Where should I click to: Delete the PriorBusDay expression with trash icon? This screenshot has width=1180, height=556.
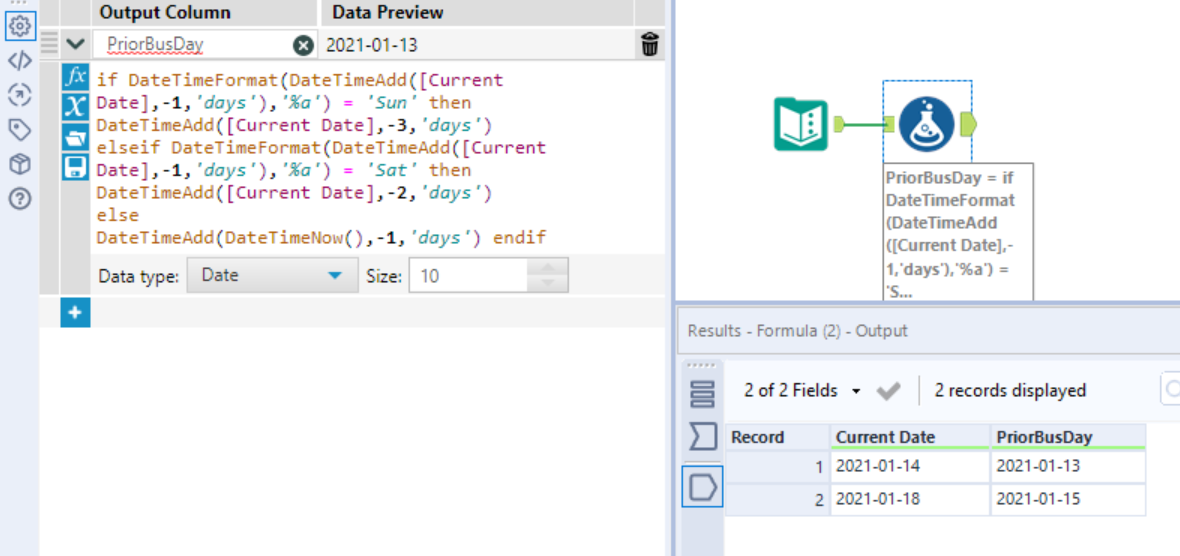pyautogui.click(x=649, y=45)
